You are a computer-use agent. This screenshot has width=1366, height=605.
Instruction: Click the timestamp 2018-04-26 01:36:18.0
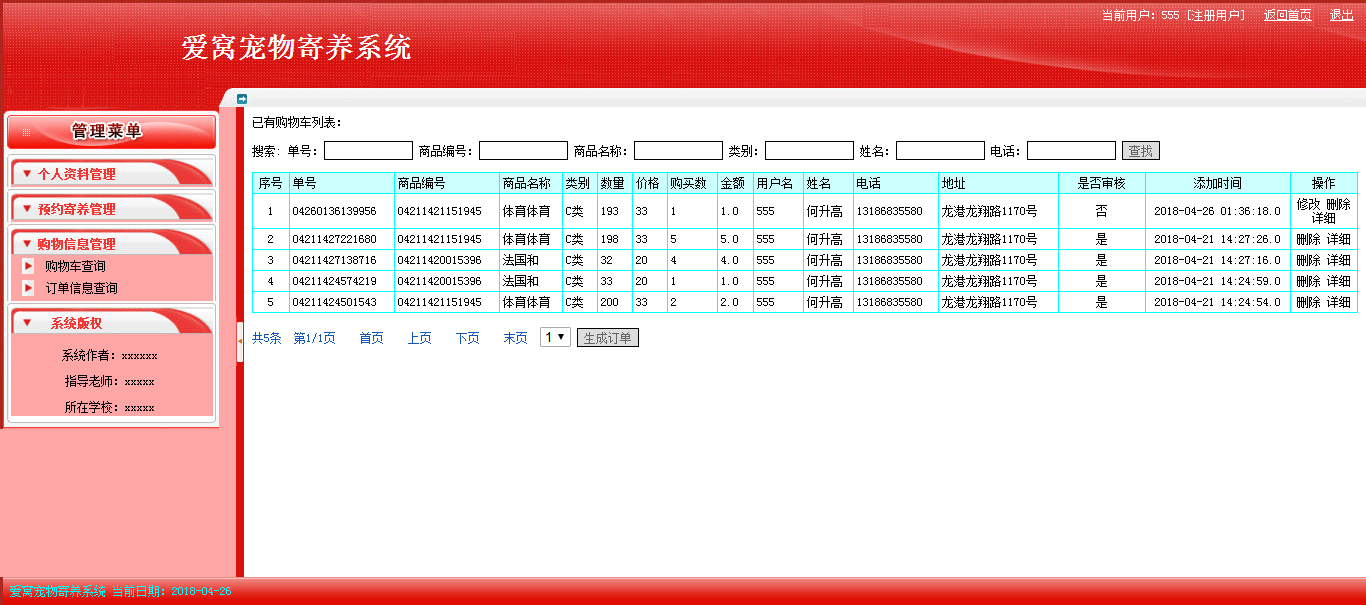coord(1217,211)
